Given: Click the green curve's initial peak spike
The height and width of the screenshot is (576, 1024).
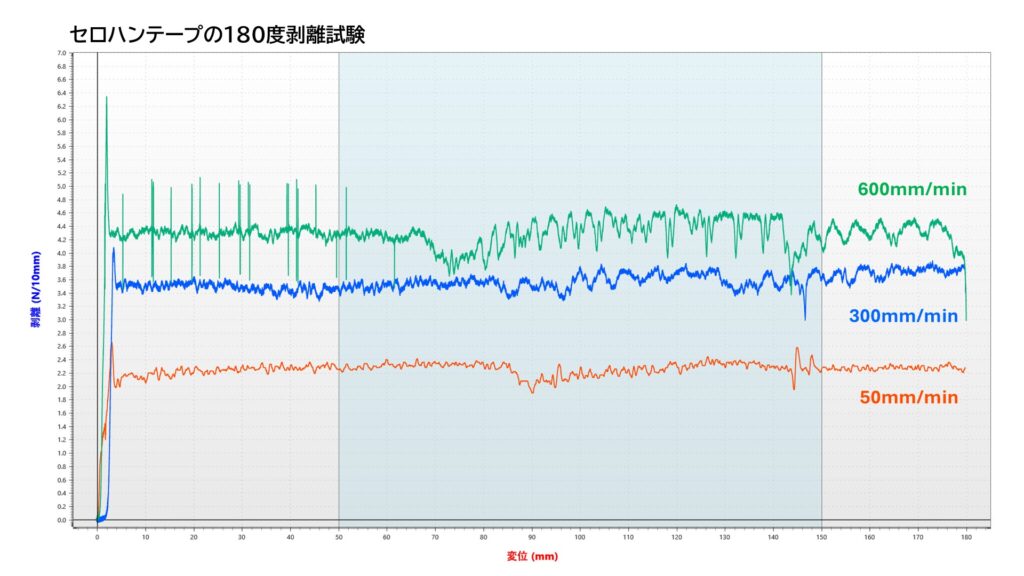Looking at the screenshot, I should (x=106, y=98).
